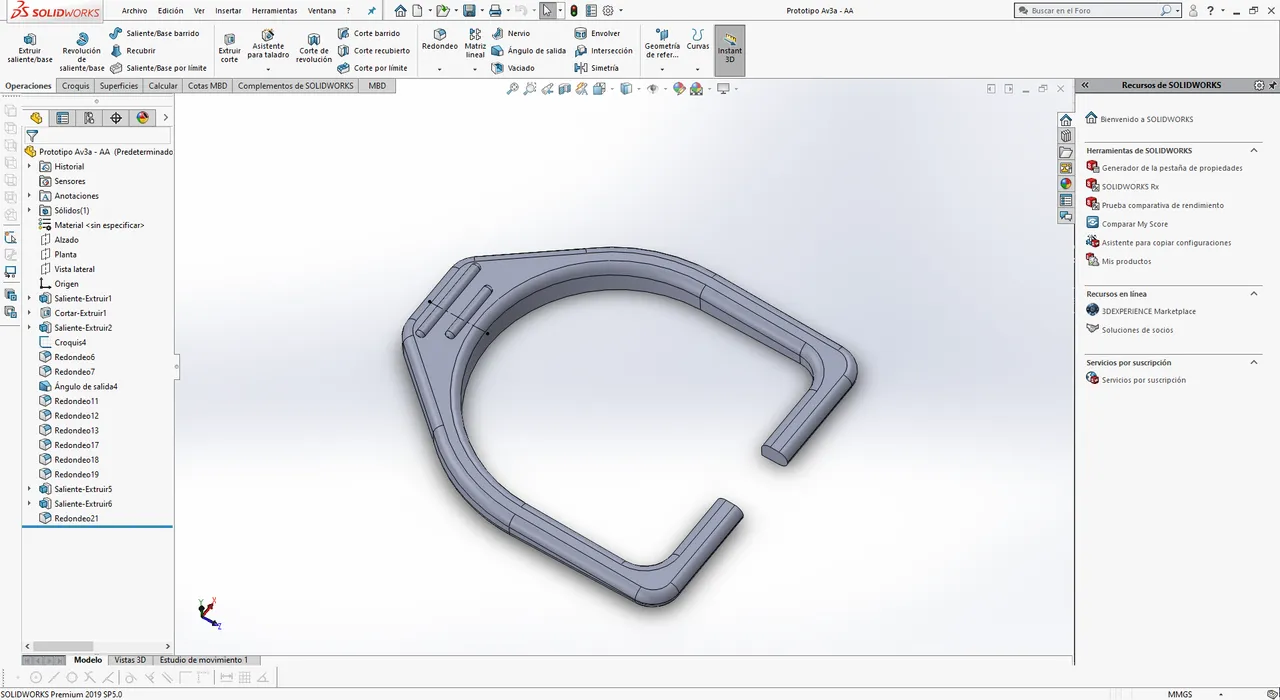Open 3DEXPERIENCE Marketplace link
1280x700 pixels.
[x=1149, y=311]
